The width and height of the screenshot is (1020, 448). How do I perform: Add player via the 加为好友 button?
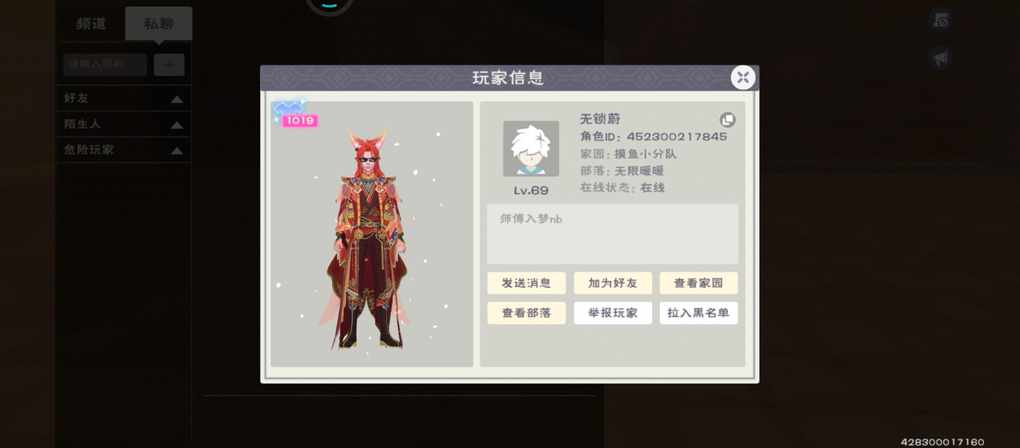click(x=612, y=283)
